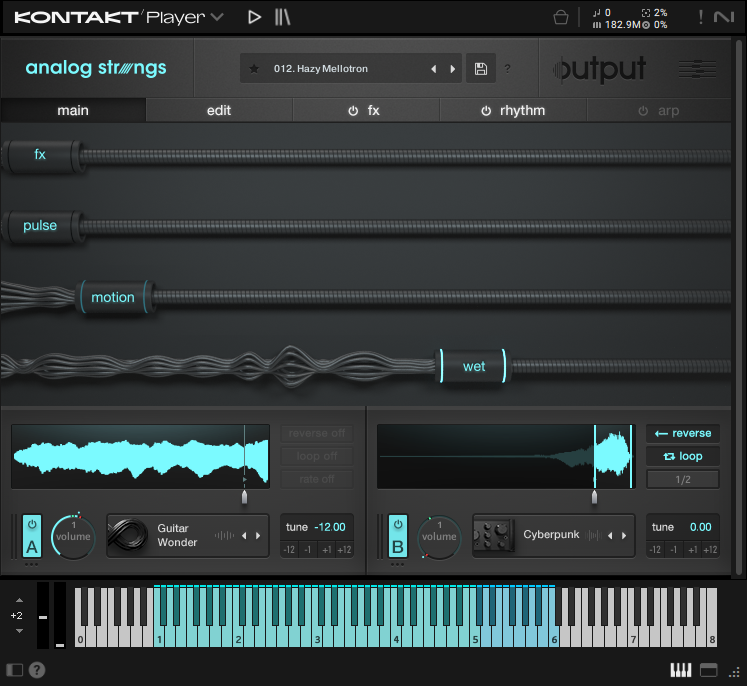Open the arp tab

pyautogui.click(x=668, y=111)
